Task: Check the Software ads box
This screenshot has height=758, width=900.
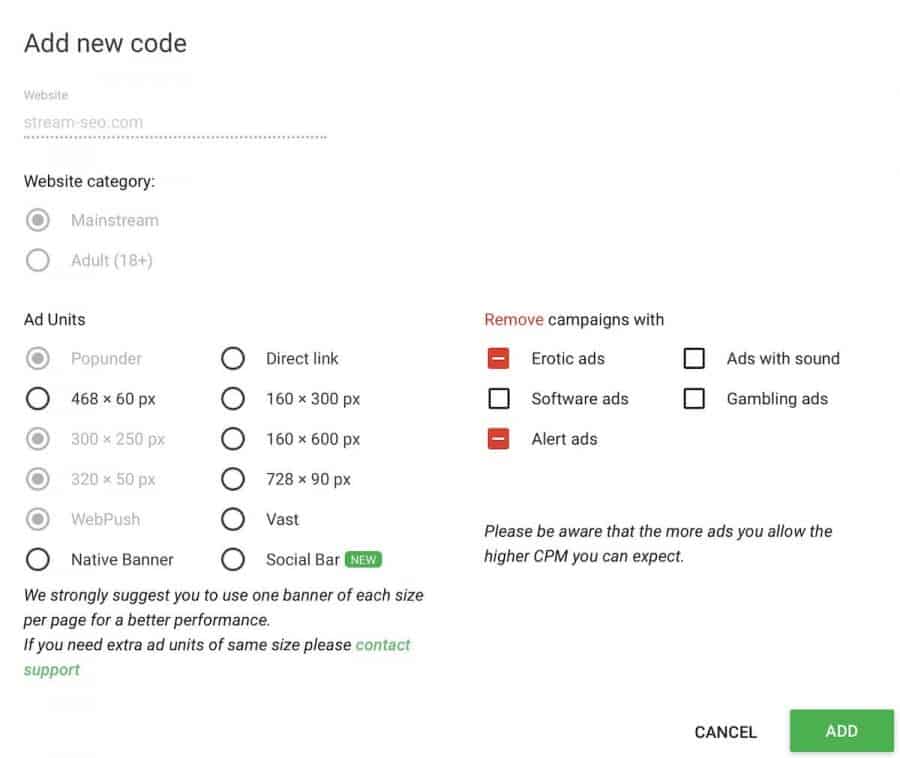Action: (498, 399)
